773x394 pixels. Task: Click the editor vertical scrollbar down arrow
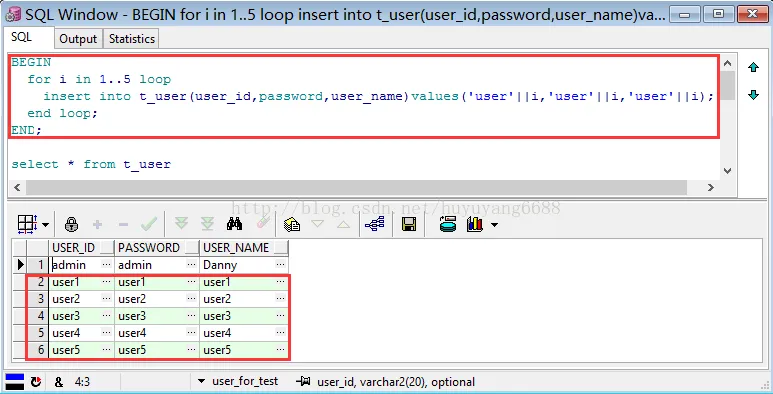coord(727,171)
